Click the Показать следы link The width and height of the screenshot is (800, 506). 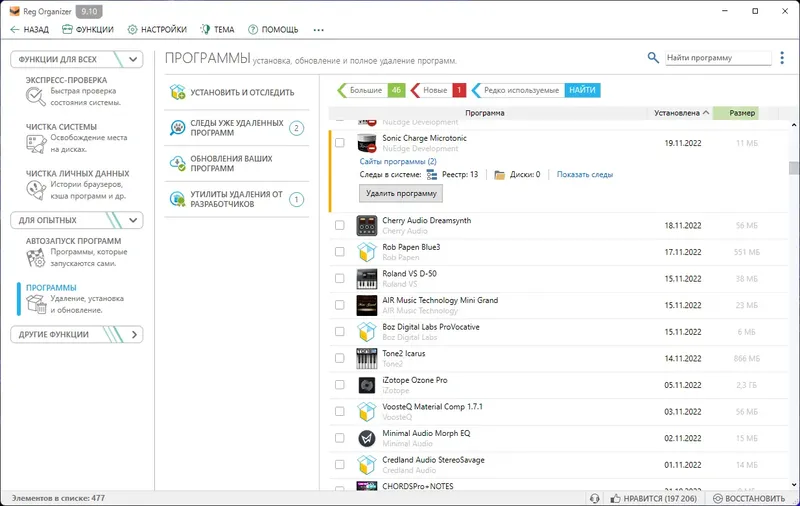pyautogui.click(x=585, y=174)
